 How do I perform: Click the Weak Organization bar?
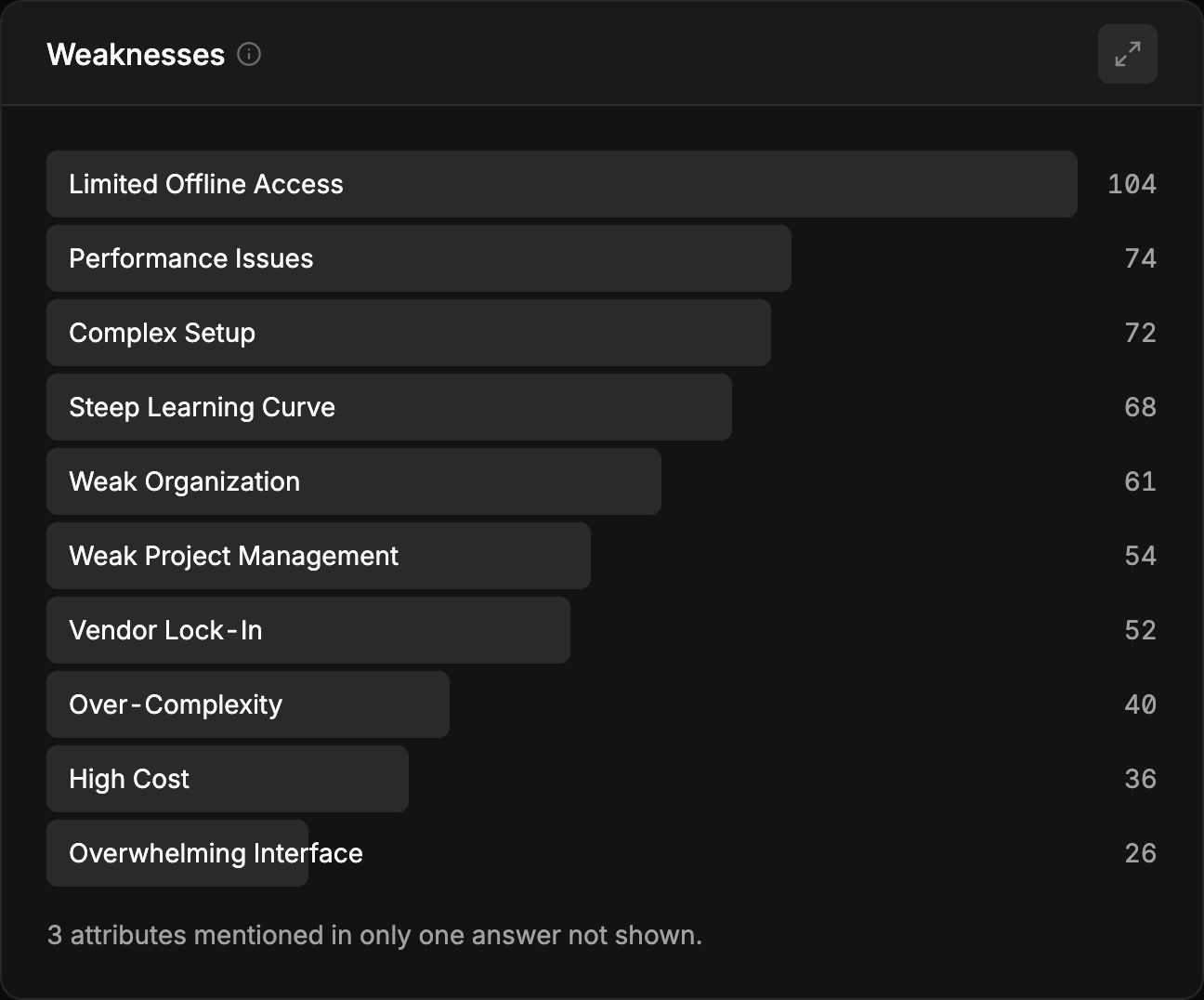pos(354,481)
